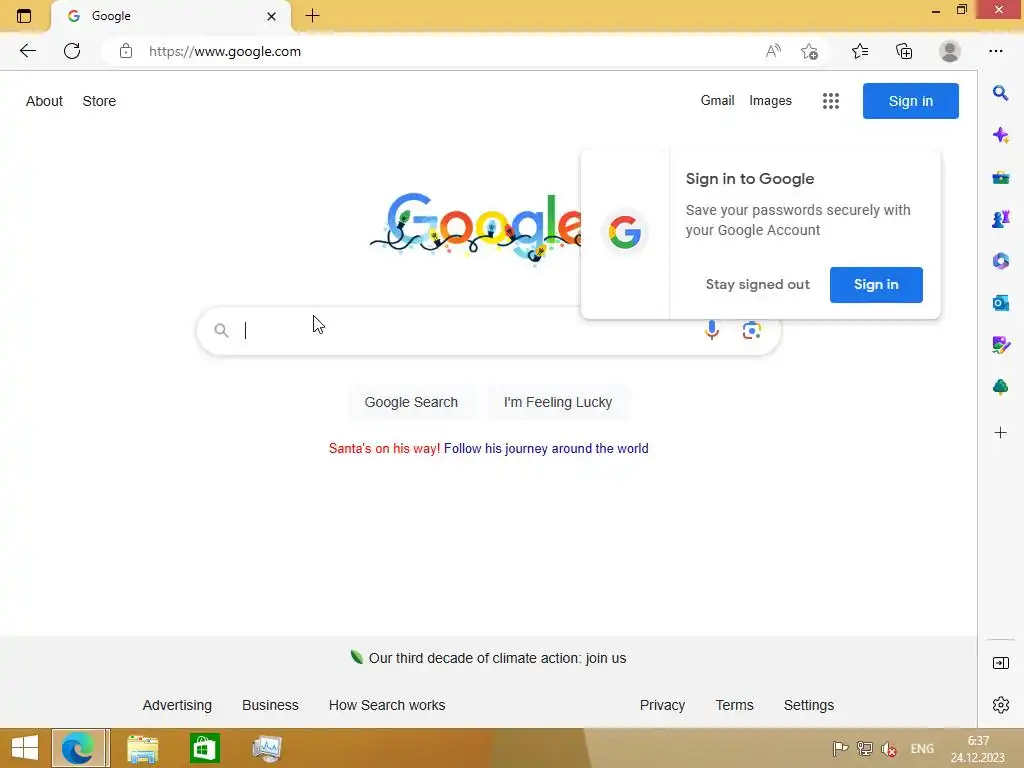This screenshot has width=1024, height=768.
Task: Expand the sidebar add-apps plus button
Action: [x=1000, y=432]
